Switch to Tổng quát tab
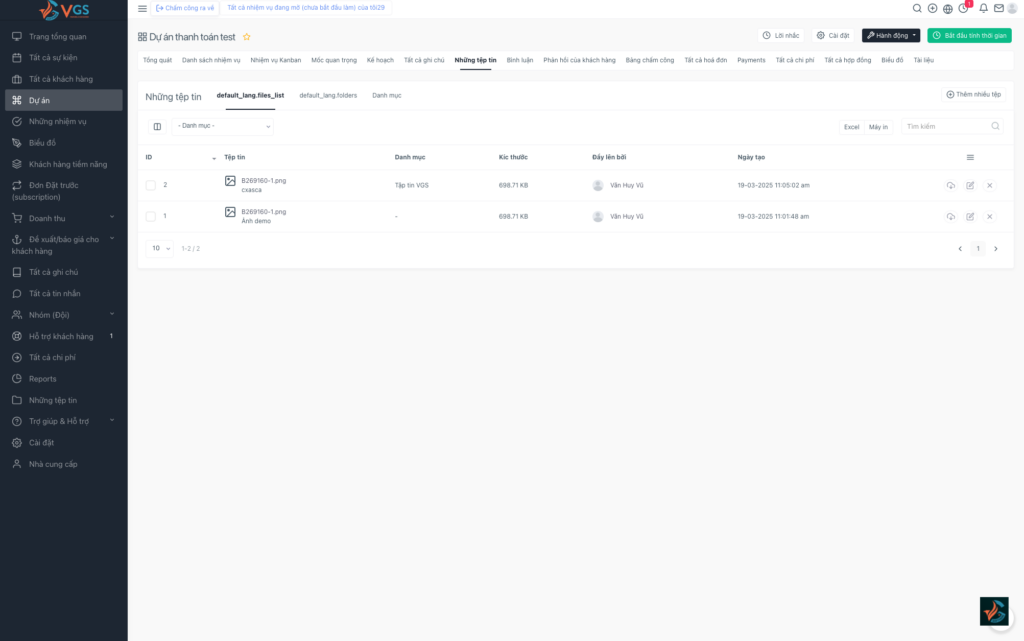Screen dimensions: 1024x641 (x=157, y=60)
